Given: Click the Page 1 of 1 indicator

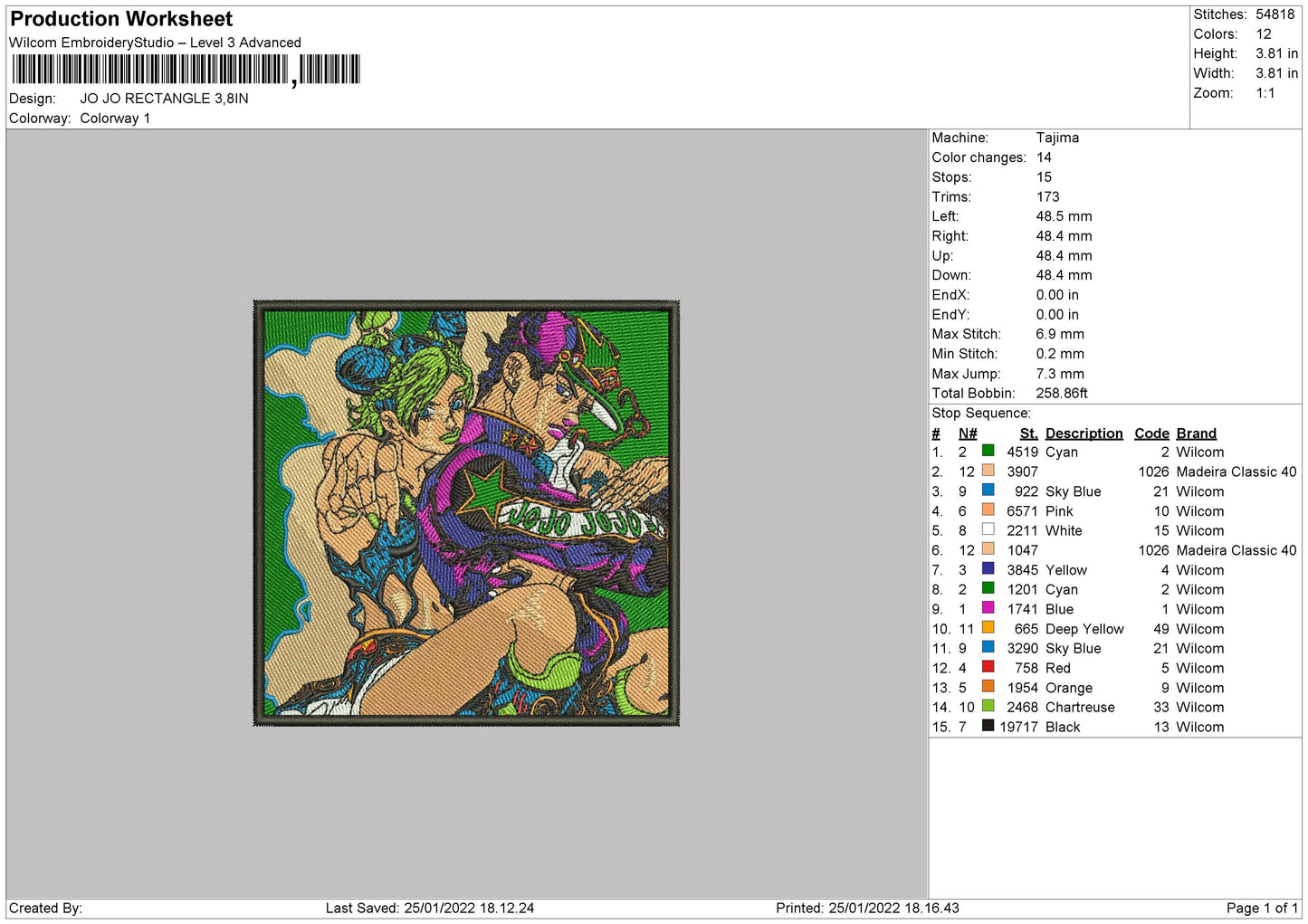Looking at the screenshot, I should pos(1262,908).
